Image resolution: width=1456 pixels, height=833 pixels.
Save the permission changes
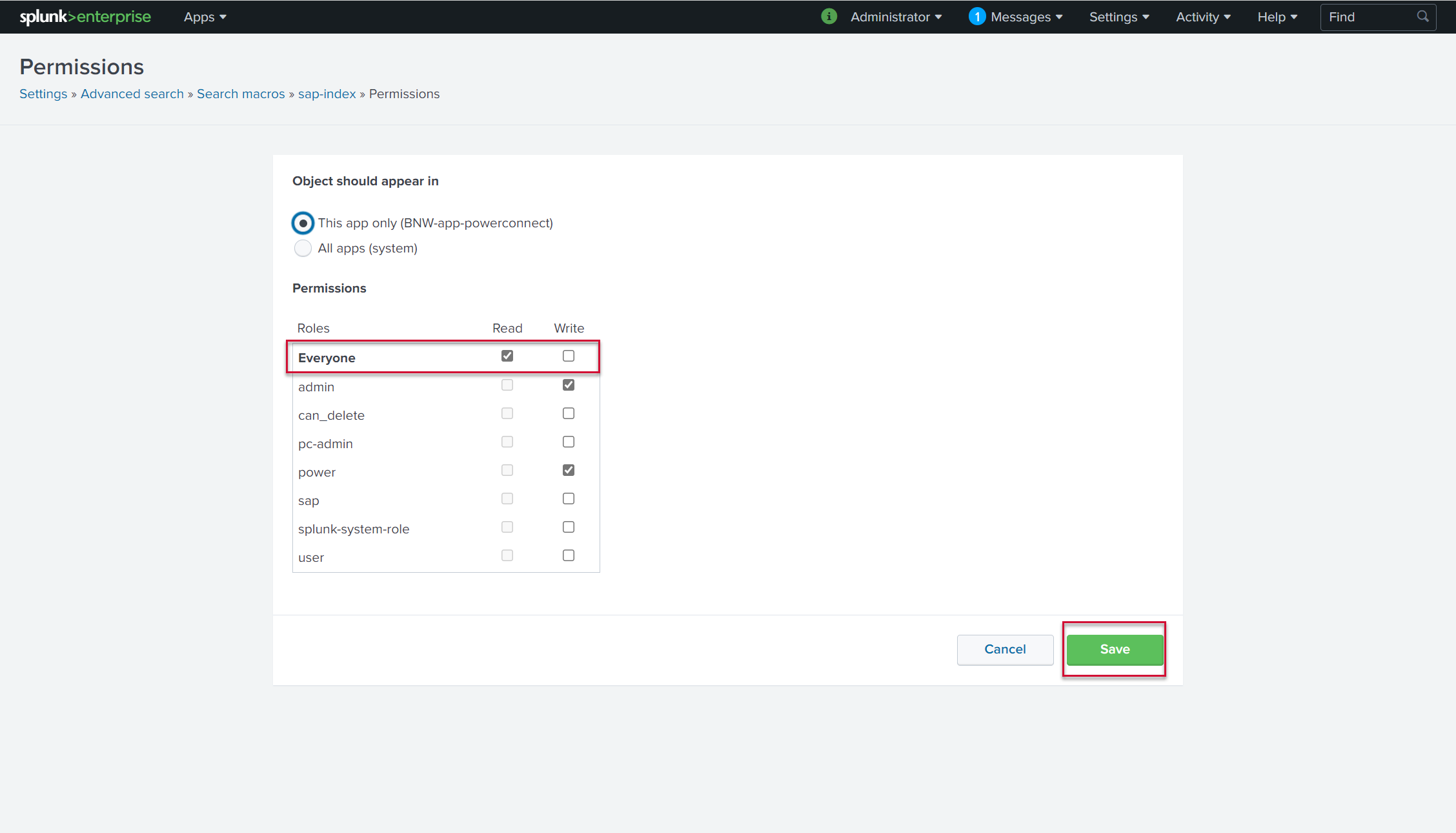pyautogui.click(x=1115, y=650)
